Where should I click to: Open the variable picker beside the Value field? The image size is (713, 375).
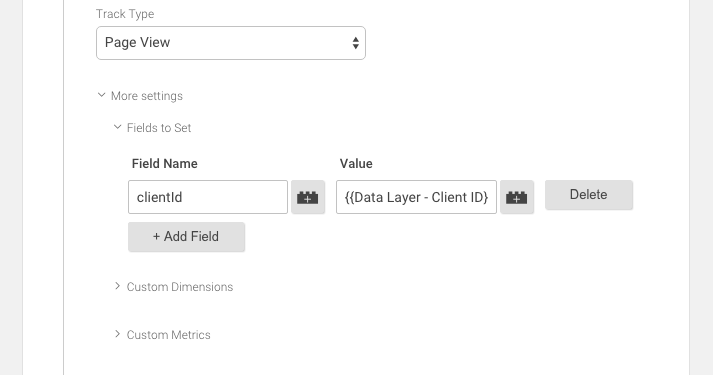point(517,197)
